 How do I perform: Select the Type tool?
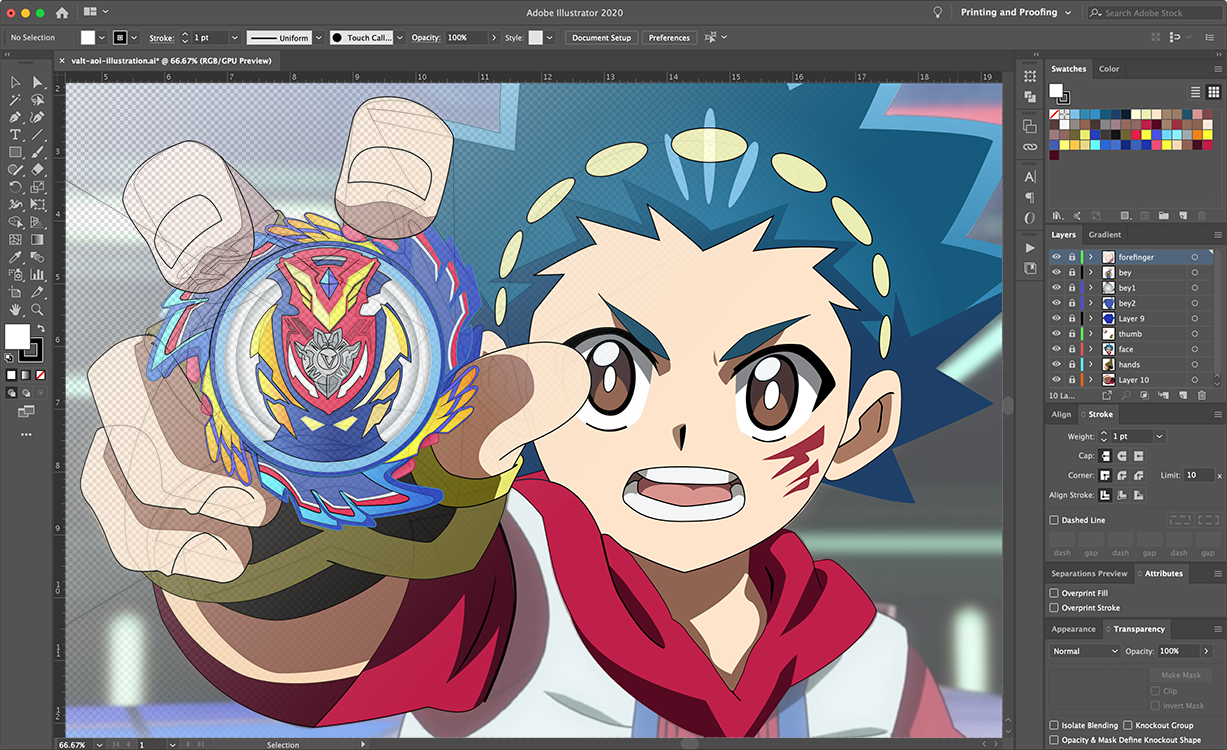point(15,135)
